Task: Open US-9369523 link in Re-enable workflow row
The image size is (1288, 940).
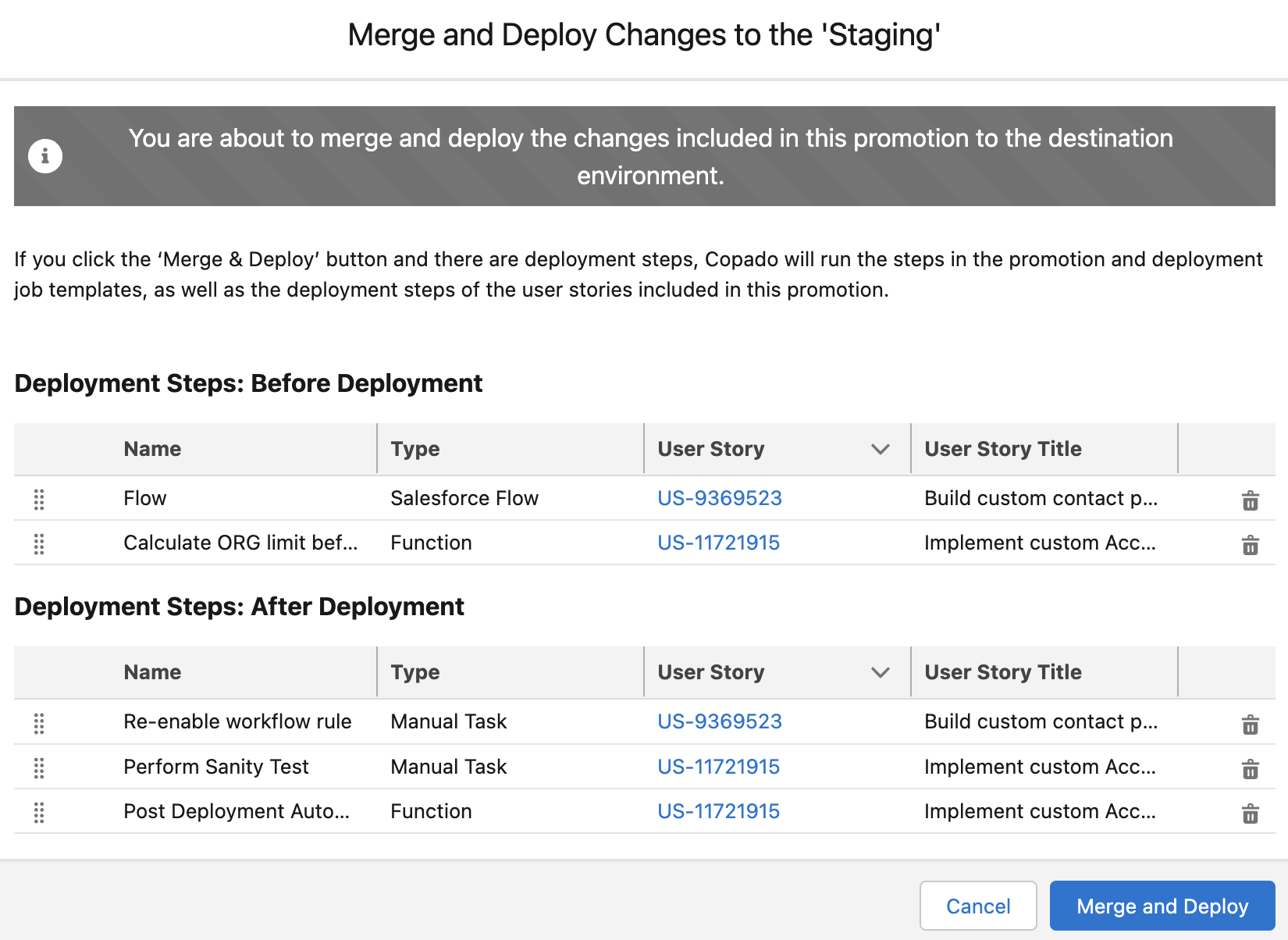Action: point(719,721)
